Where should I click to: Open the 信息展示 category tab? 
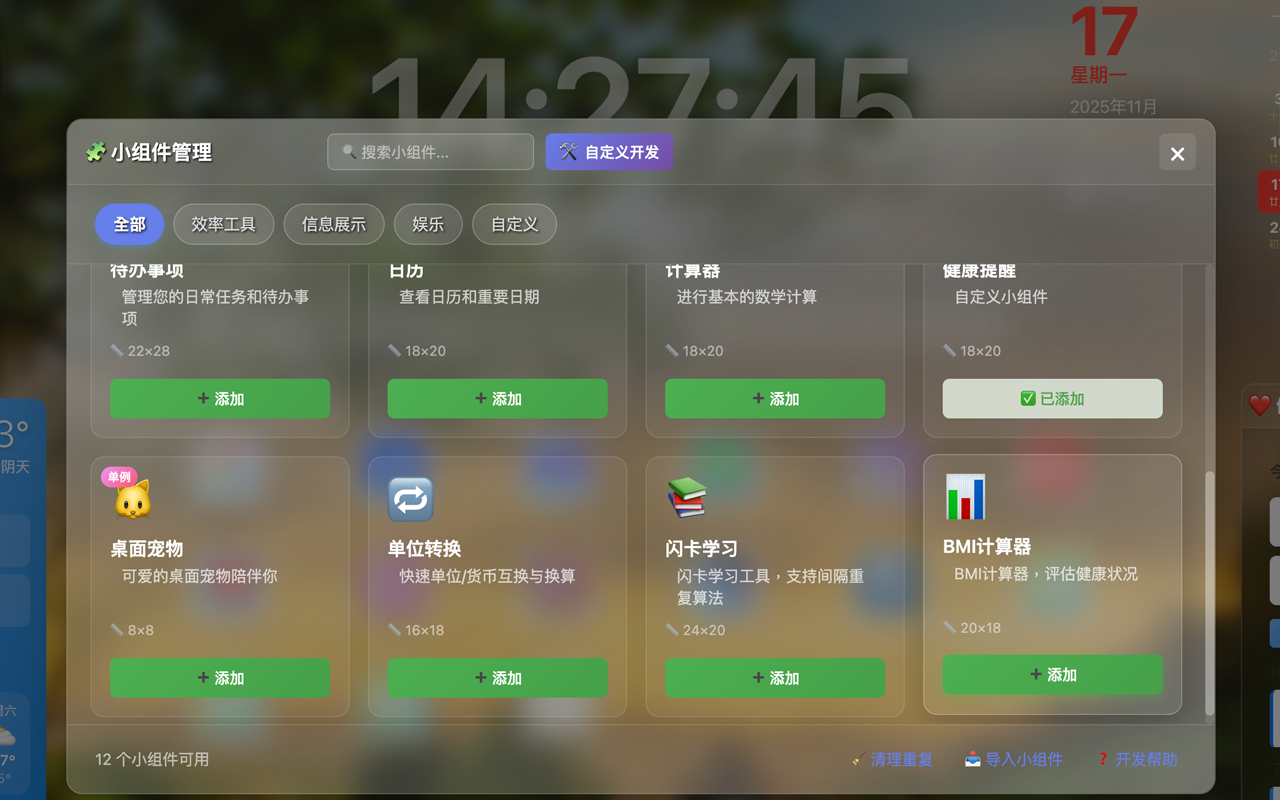pyautogui.click(x=333, y=224)
